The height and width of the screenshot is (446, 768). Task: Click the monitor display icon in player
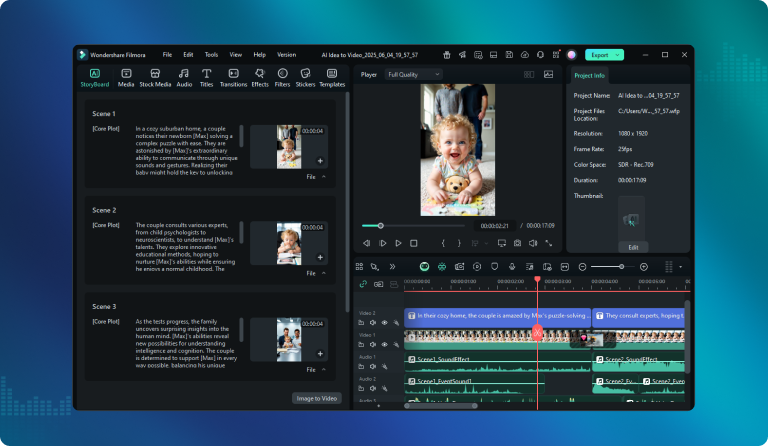(x=502, y=243)
